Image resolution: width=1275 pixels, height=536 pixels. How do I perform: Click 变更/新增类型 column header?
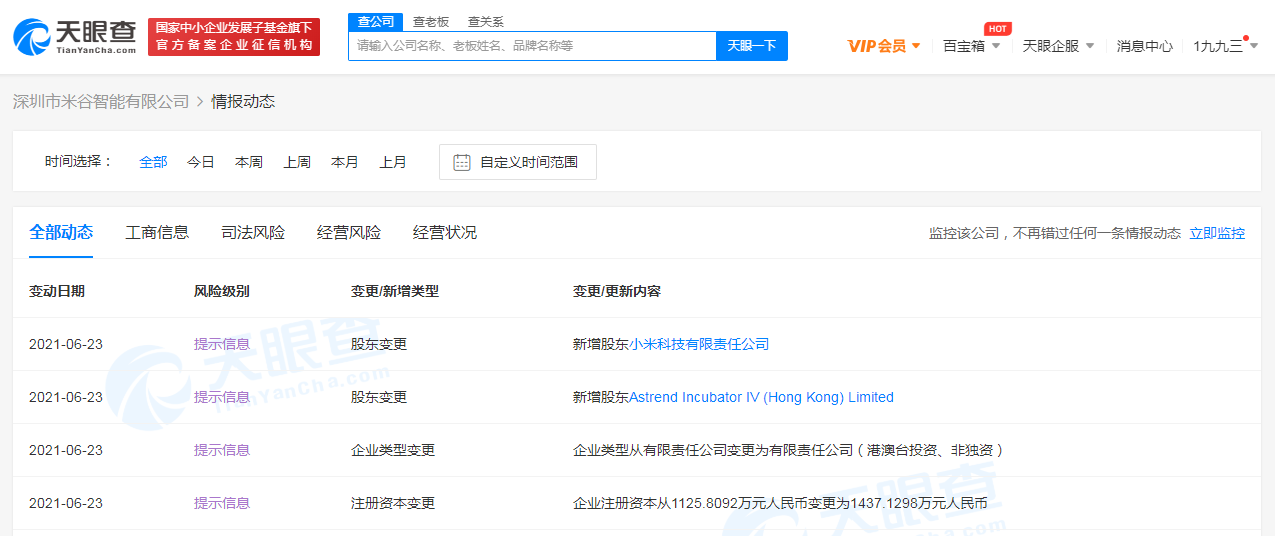coord(395,291)
